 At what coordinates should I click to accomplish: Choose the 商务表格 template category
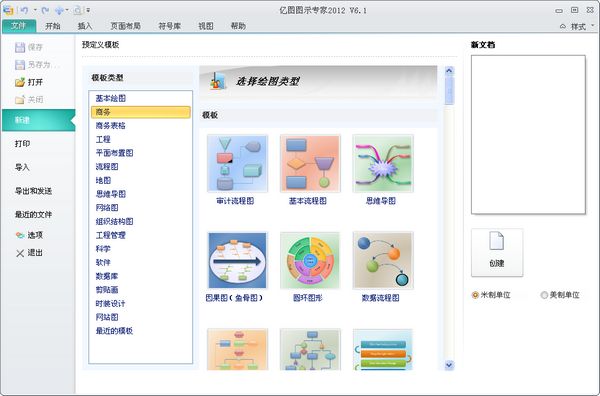tap(111, 125)
